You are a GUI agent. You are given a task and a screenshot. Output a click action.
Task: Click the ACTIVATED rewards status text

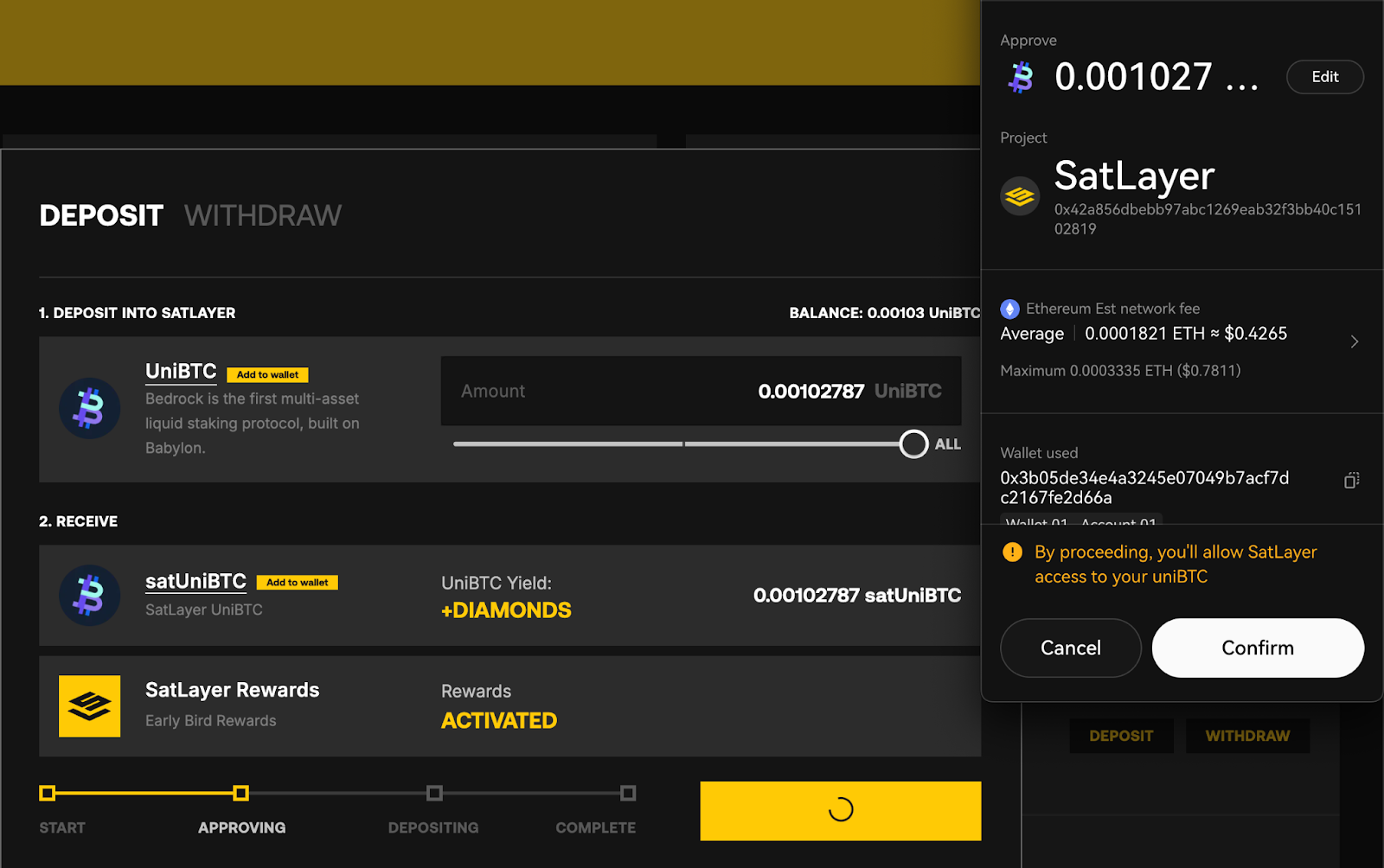(x=499, y=720)
